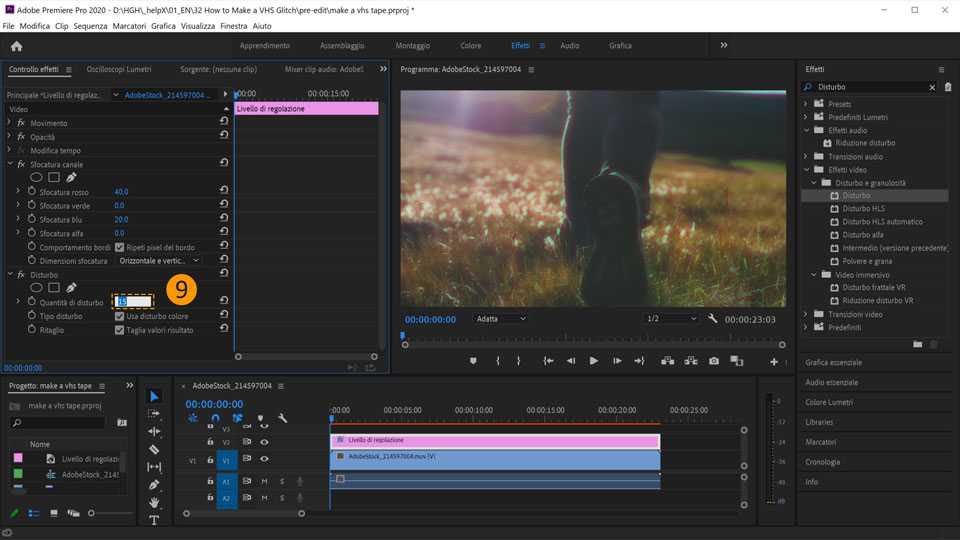
Task: Select Disturbo HLS effect in list
Action: [863, 209]
